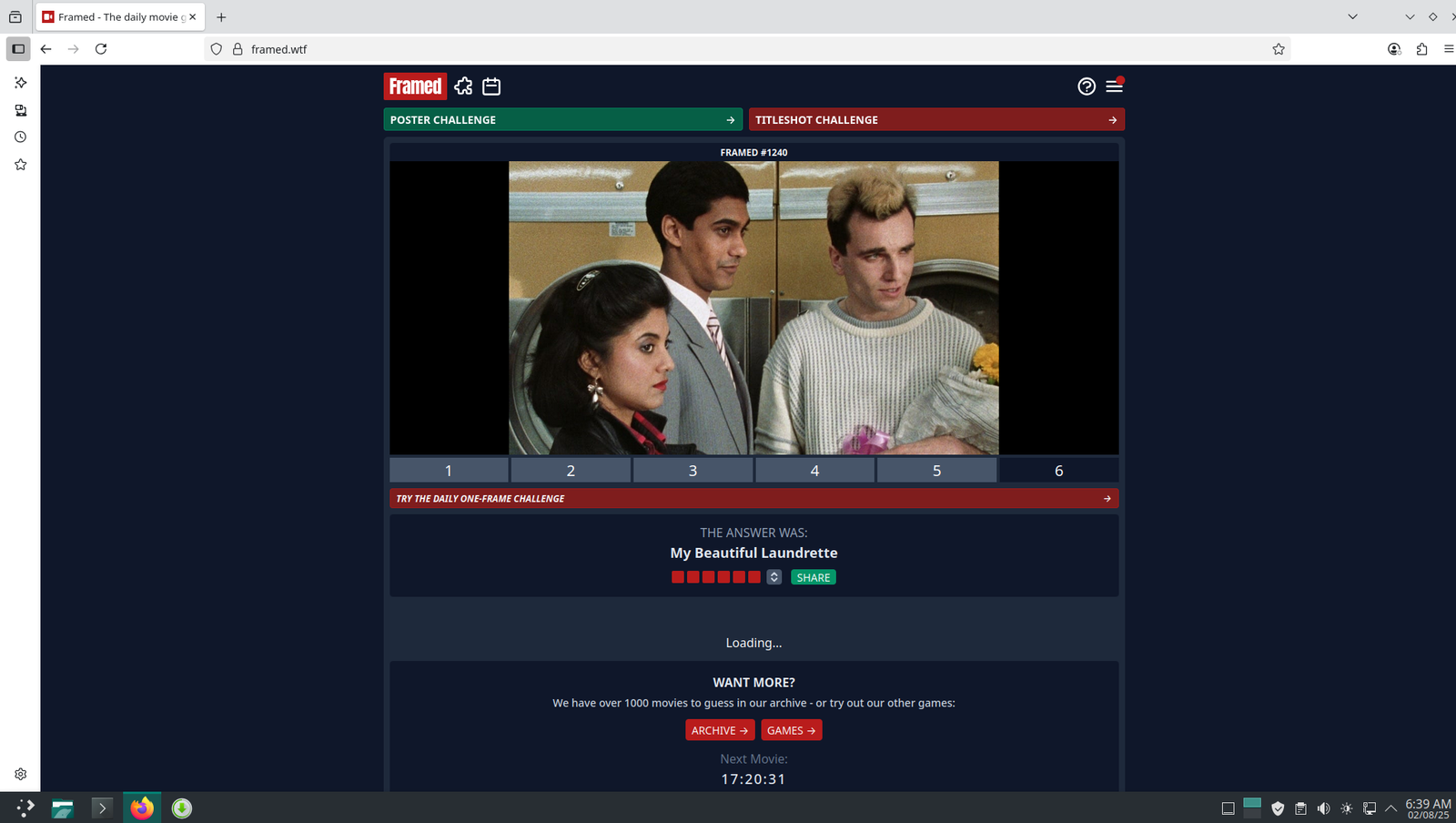Open the calendar archive icon
Screen dimensions: 1456x823
[491, 86]
